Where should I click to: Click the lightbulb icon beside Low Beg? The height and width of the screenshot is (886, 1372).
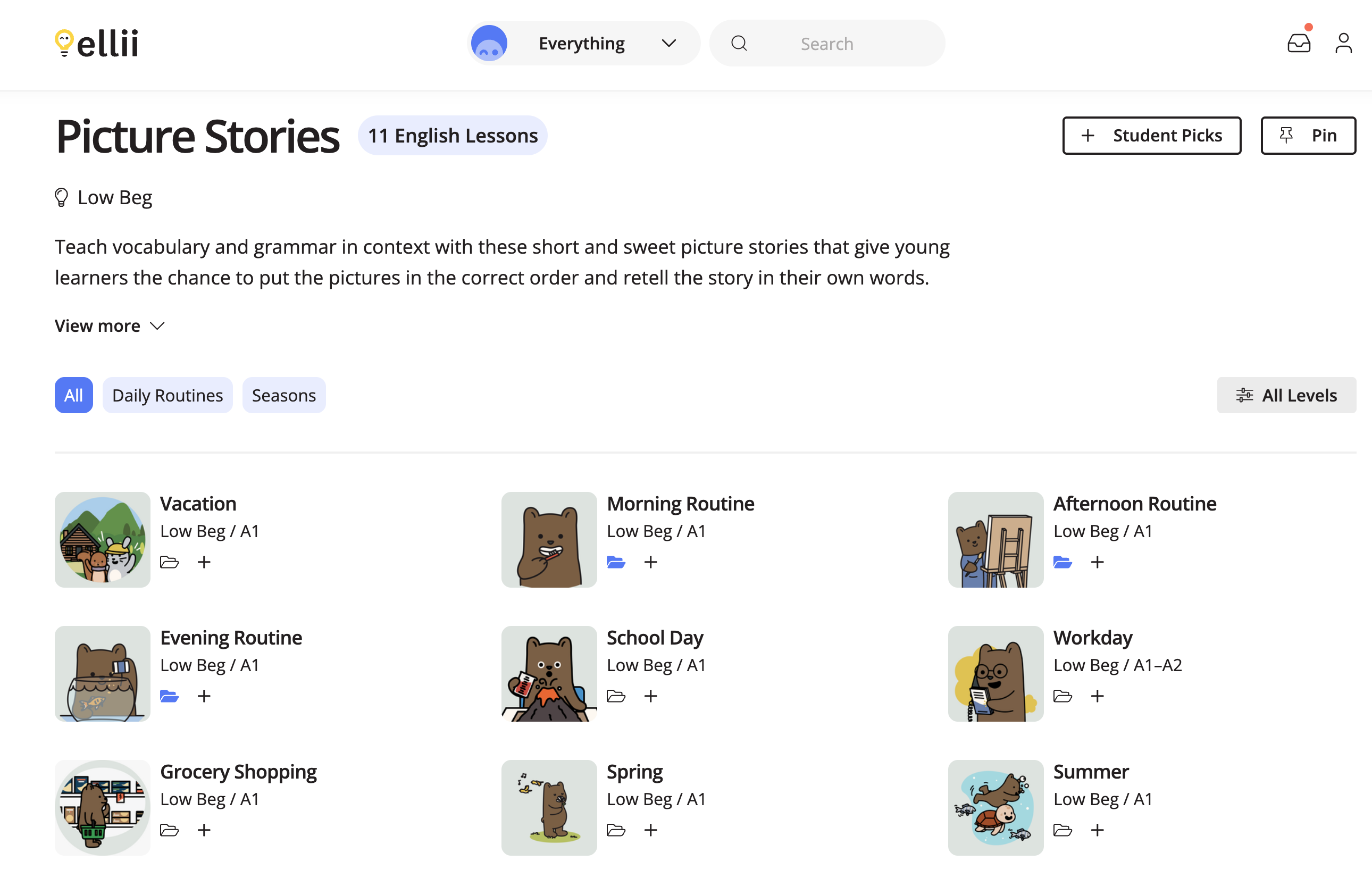click(x=62, y=196)
